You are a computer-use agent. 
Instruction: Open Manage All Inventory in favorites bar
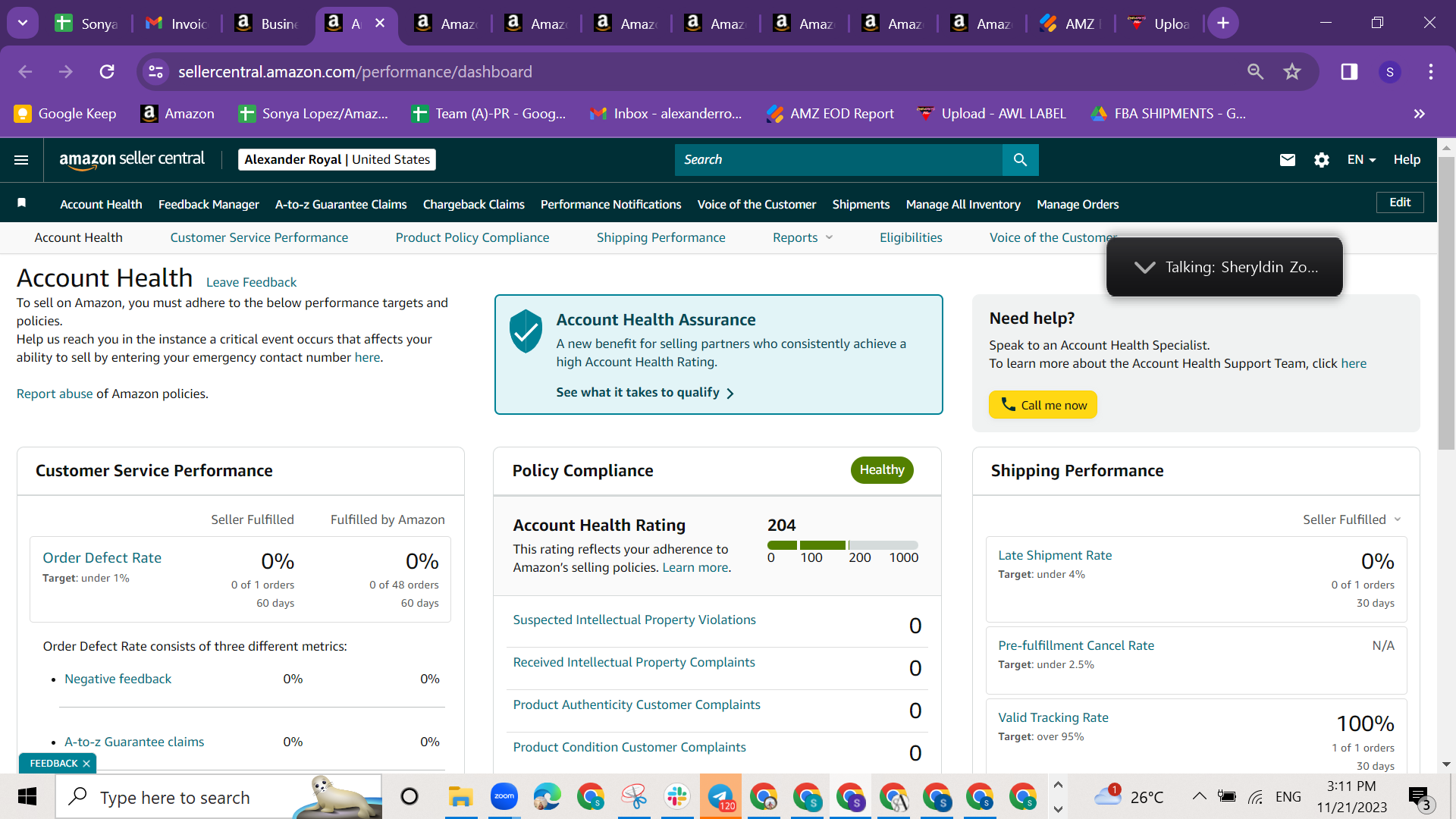(x=963, y=204)
